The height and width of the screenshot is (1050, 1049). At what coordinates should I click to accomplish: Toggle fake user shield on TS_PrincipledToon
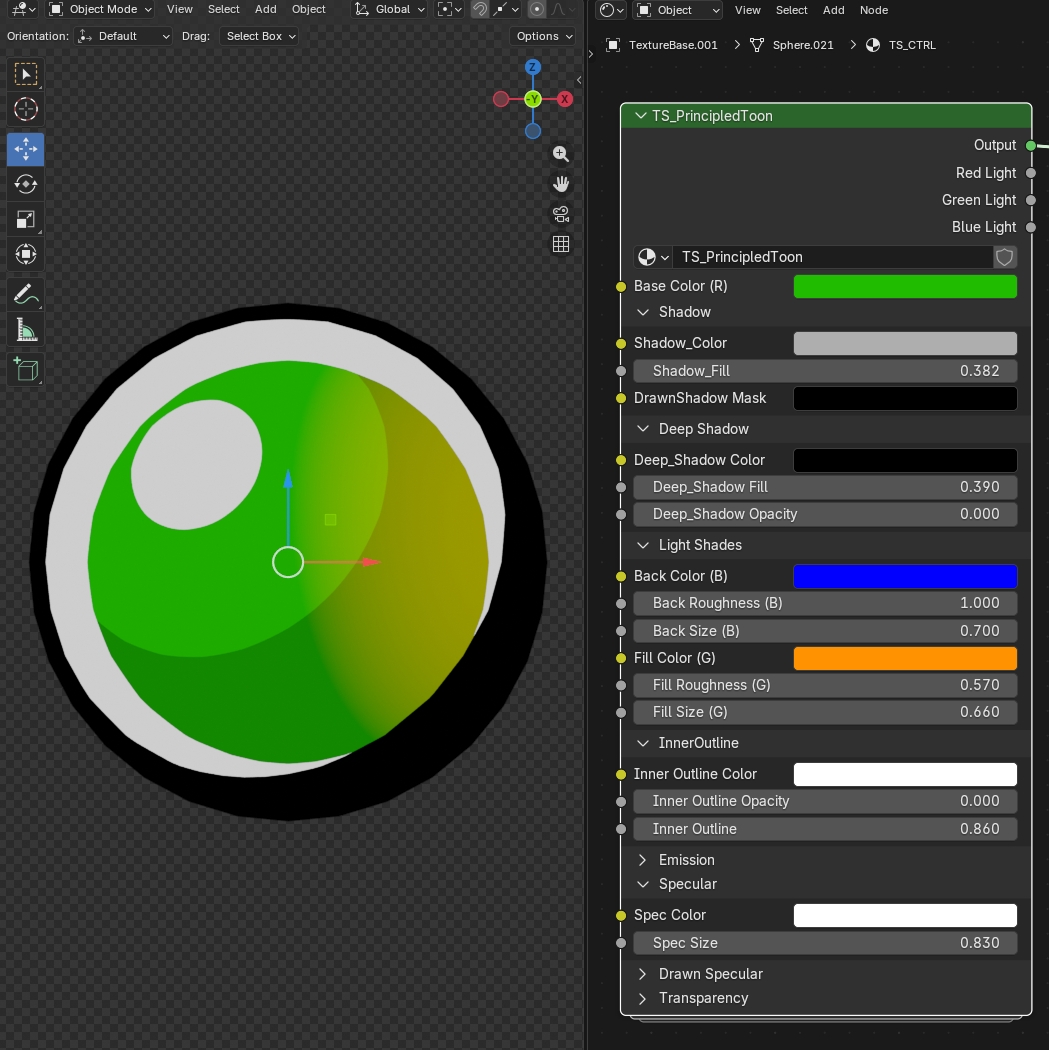click(x=1005, y=257)
